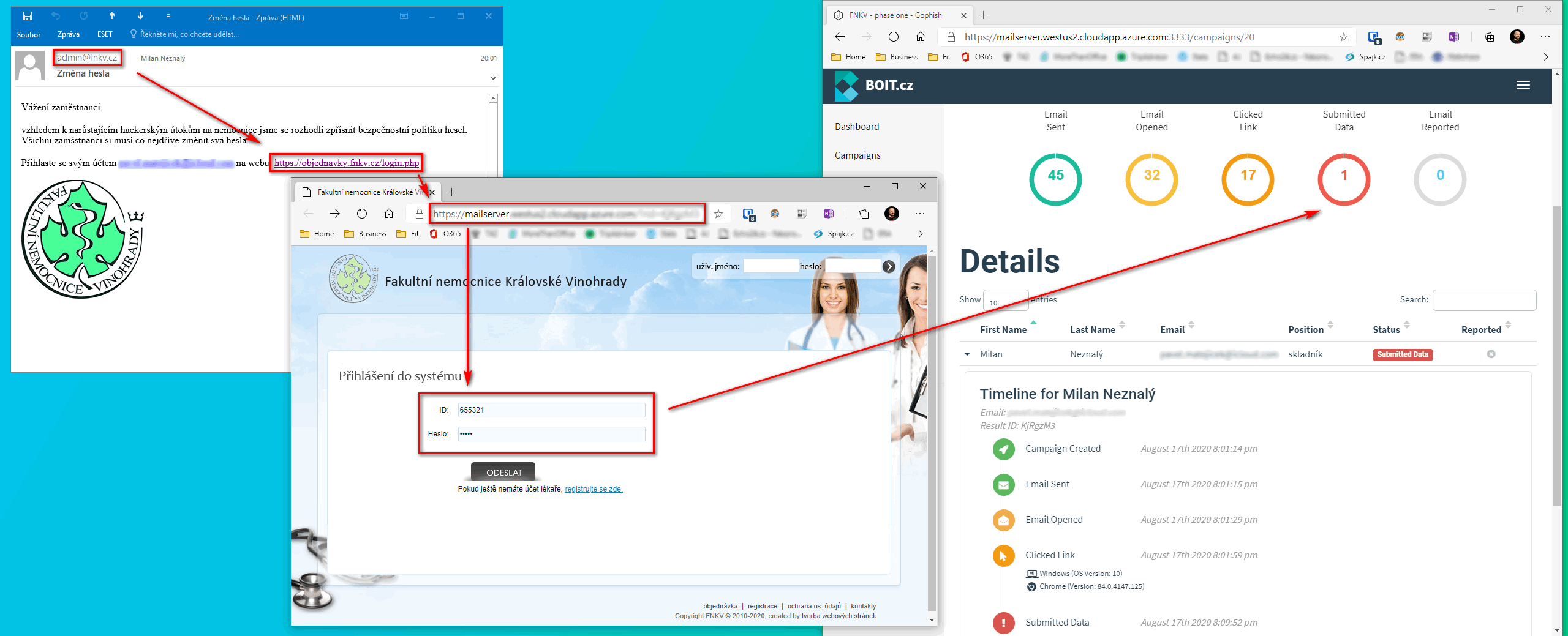Open Quick Access Toolbar customize dropdown in Outlook
Screen dimensions: 1568x636
(168, 16)
